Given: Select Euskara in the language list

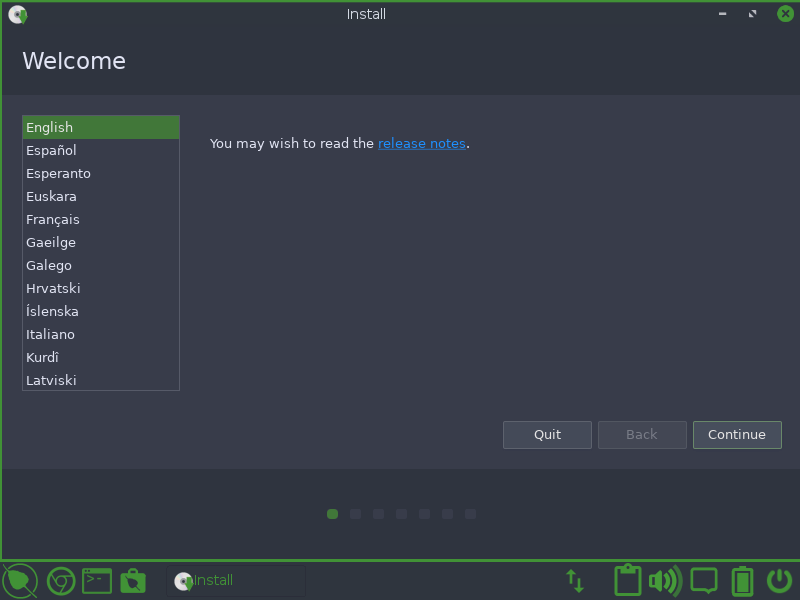Looking at the screenshot, I should point(101,196).
